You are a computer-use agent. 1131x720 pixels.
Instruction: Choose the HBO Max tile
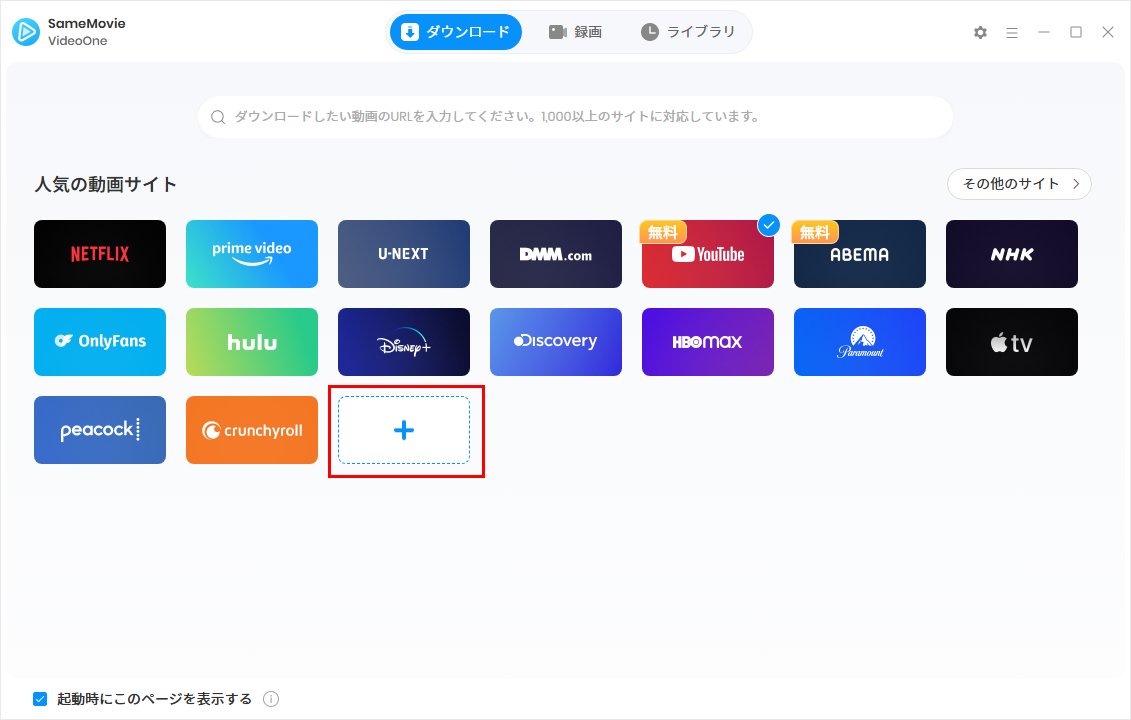pos(708,342)
